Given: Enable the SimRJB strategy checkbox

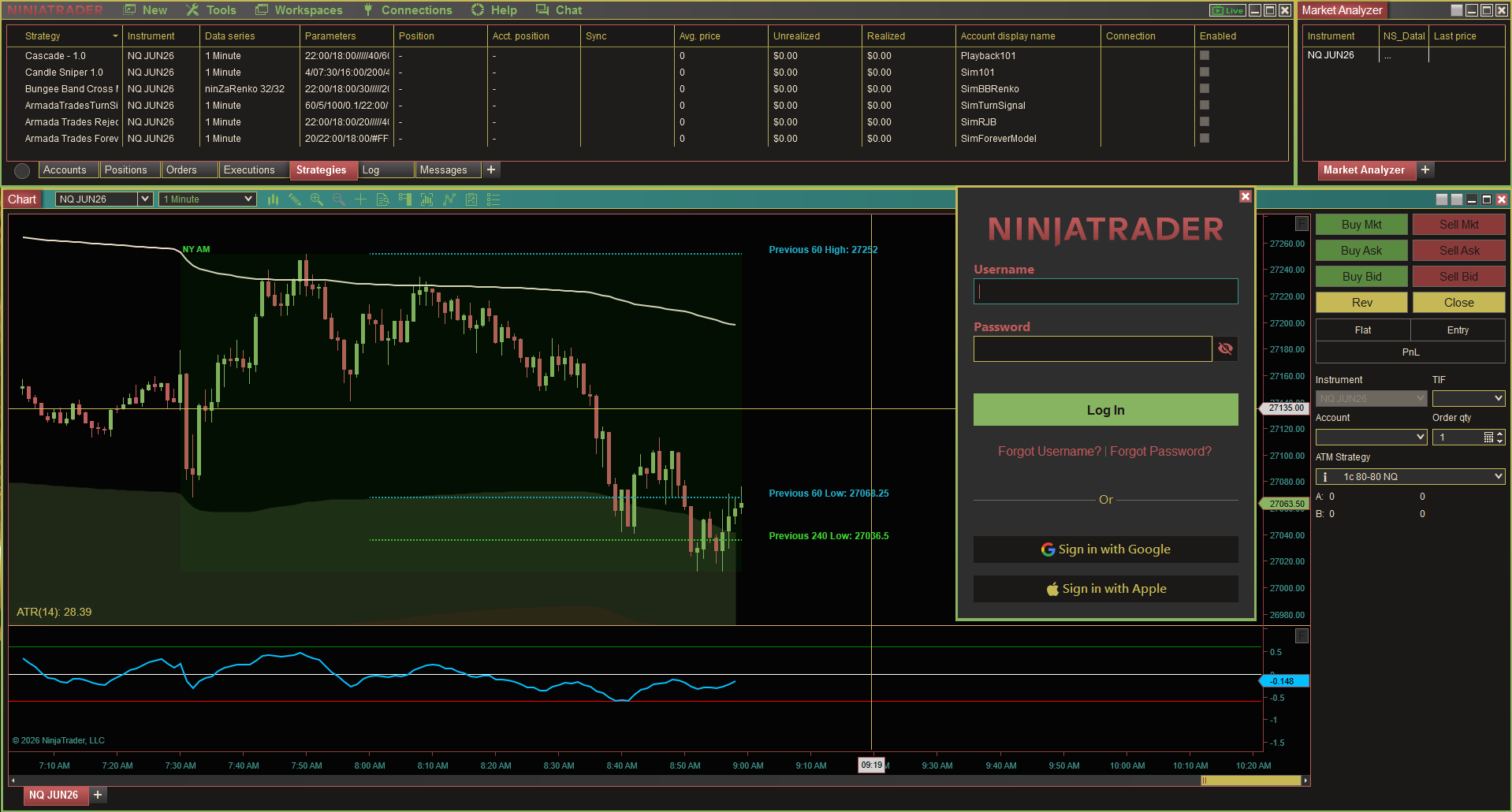Looking at the screenshot, I should tap(1205, 121).
